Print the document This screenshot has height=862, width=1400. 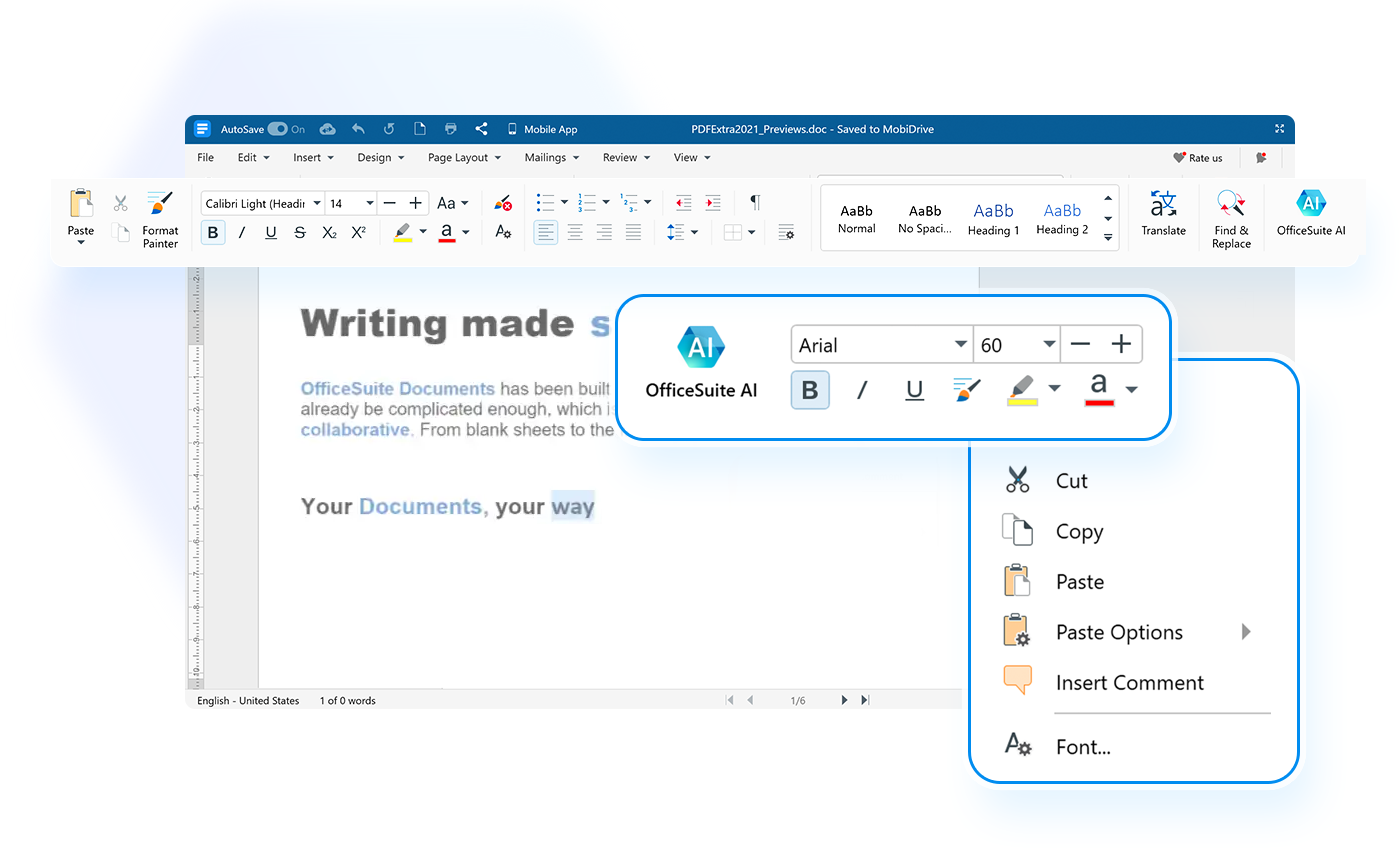451,129
